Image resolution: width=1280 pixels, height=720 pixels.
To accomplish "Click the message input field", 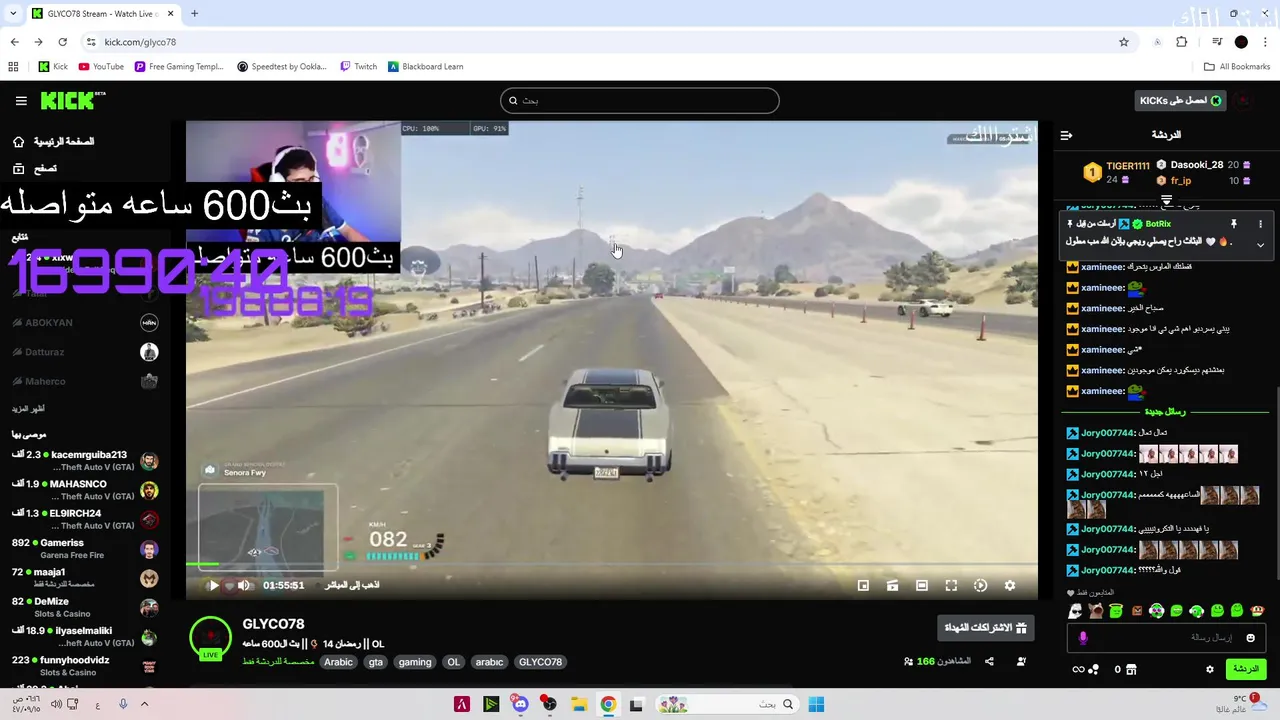I will [1167, 637].
